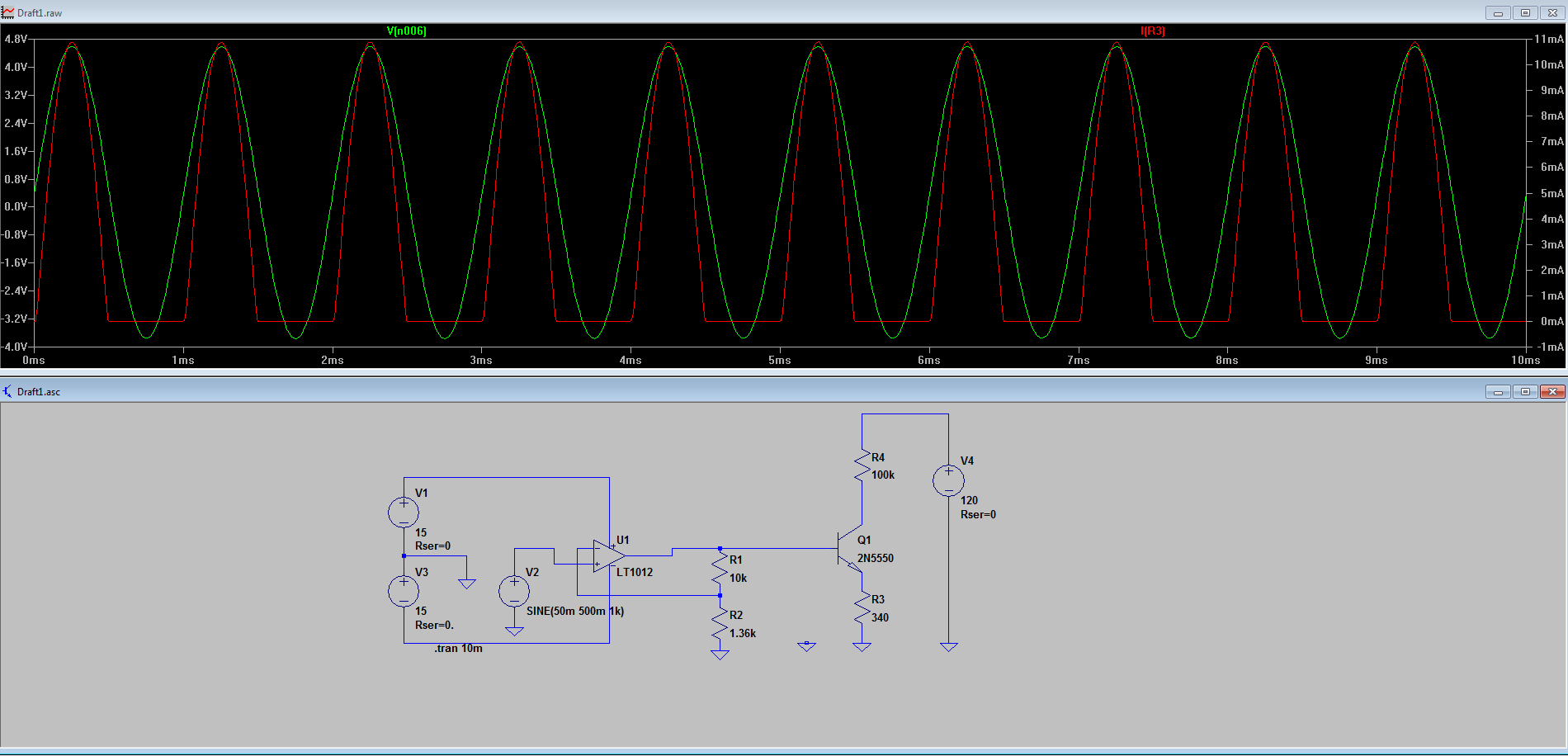Click the 10ms time axis label
This screenshot has height=756, width=1568.
[1526, 360]
